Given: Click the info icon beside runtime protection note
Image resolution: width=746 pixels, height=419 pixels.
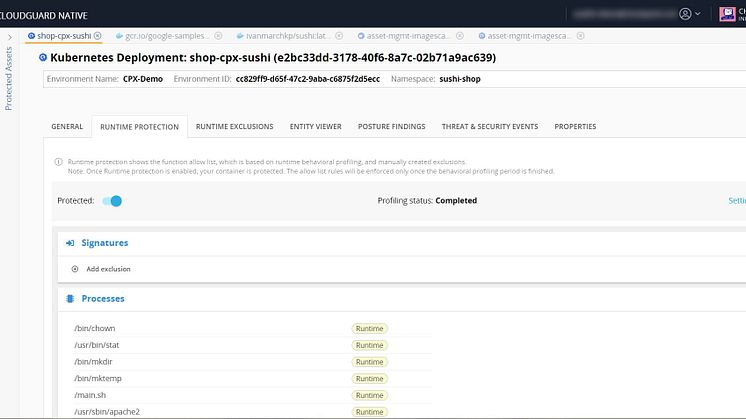Looking at the screenshot, I should point(59,162).
